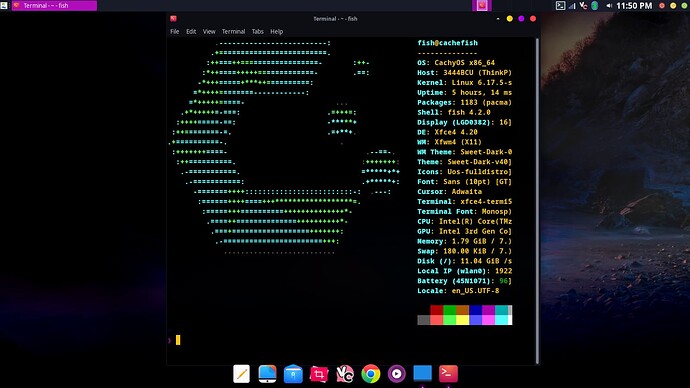Open the network signal indicator

(x=572, y=6)
